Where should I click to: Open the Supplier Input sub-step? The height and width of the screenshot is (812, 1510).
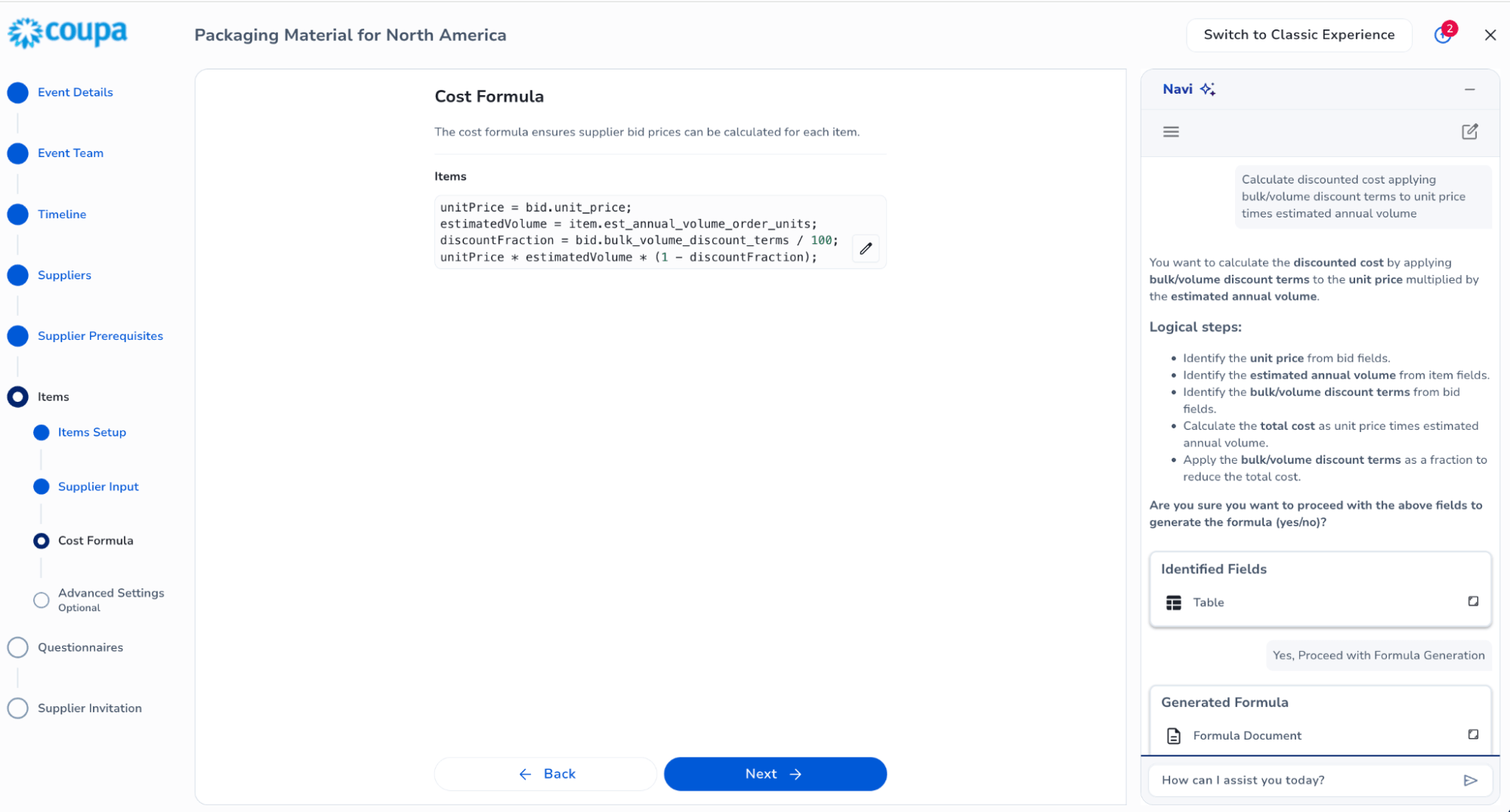click(98, 486)
